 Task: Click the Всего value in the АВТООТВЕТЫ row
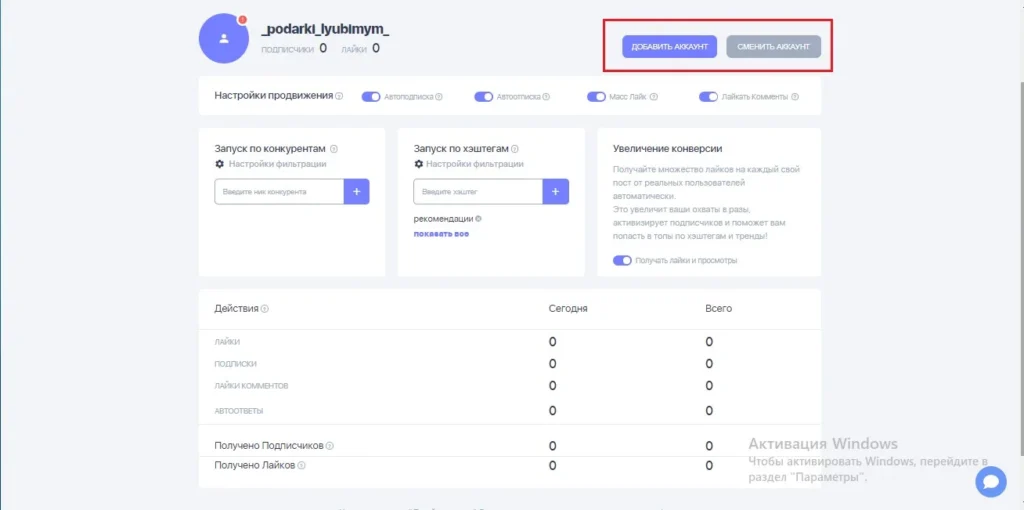(x=709, y=411)
